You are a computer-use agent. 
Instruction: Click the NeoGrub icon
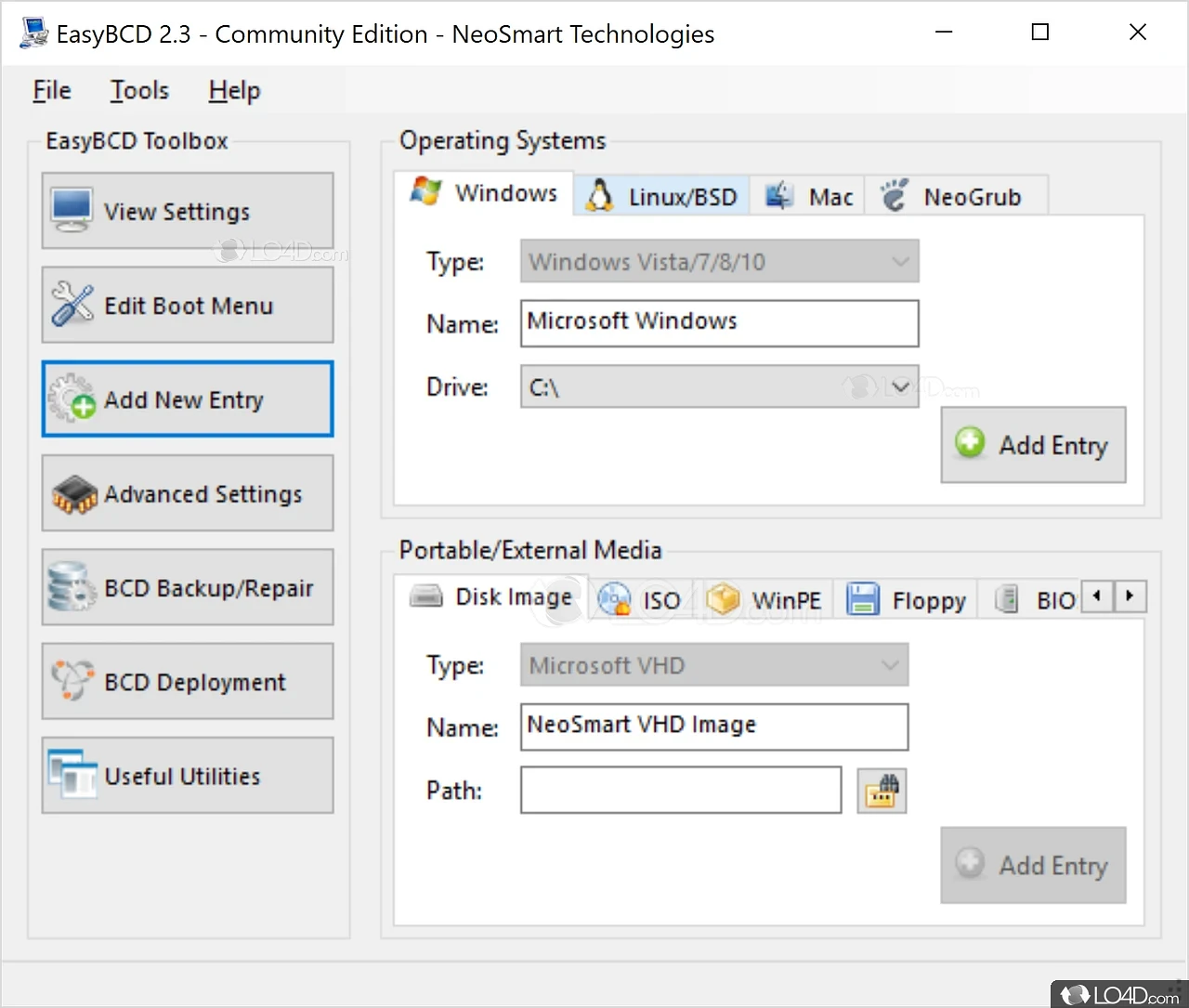pyautogui.click(x=895, y=195)
